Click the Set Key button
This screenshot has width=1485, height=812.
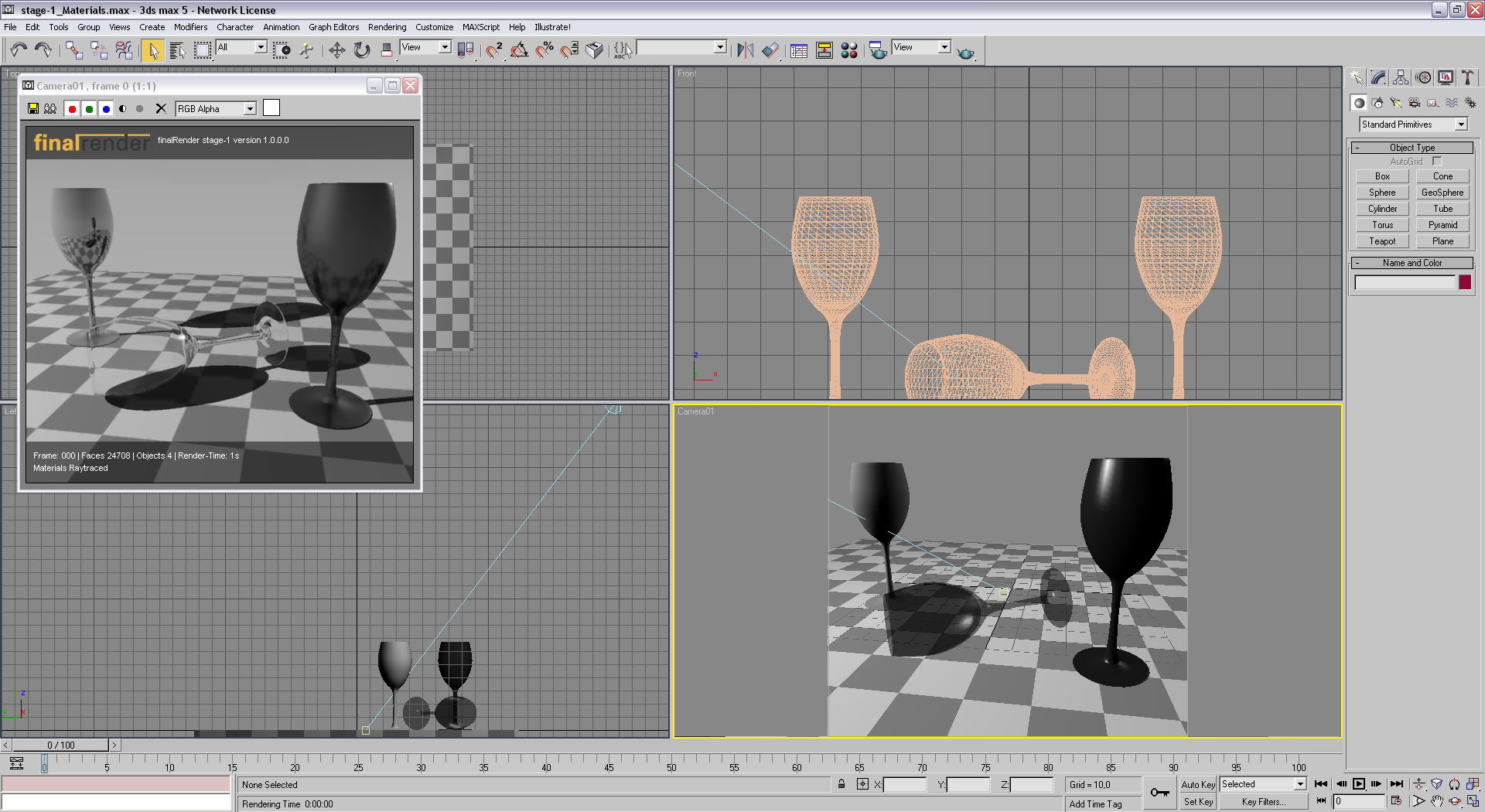tap(1198, 802)
